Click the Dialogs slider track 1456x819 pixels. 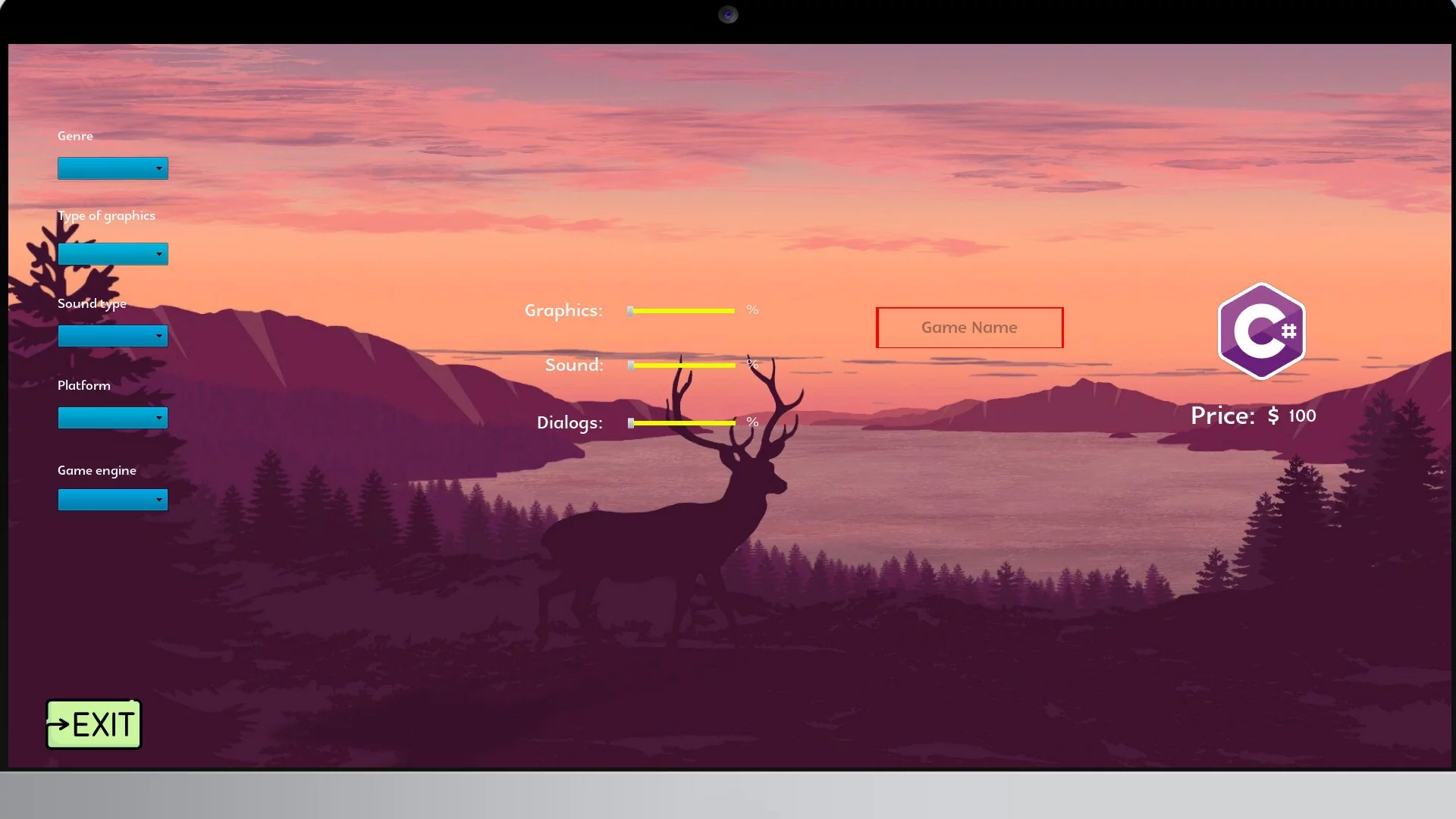point(681,423)
